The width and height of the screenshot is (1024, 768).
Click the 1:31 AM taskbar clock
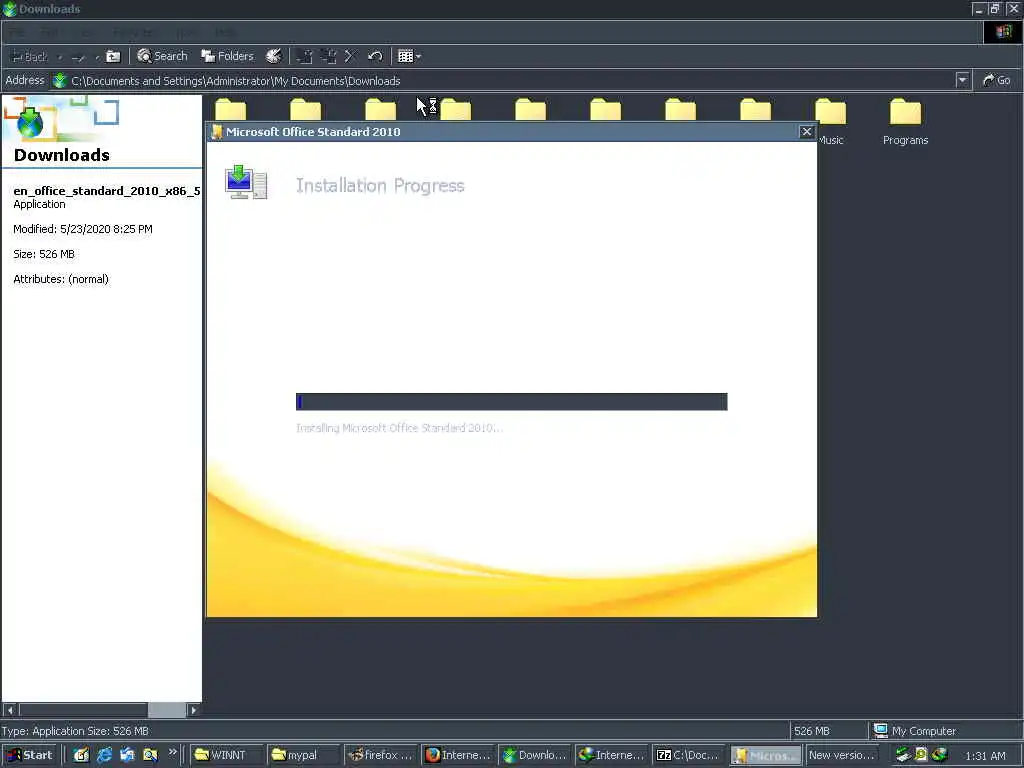tap(985, 756)
